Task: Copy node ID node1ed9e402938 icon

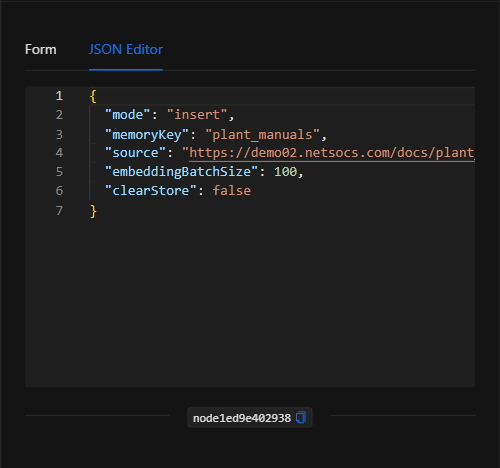Action: pyautogui.click(x=301, y=417)
